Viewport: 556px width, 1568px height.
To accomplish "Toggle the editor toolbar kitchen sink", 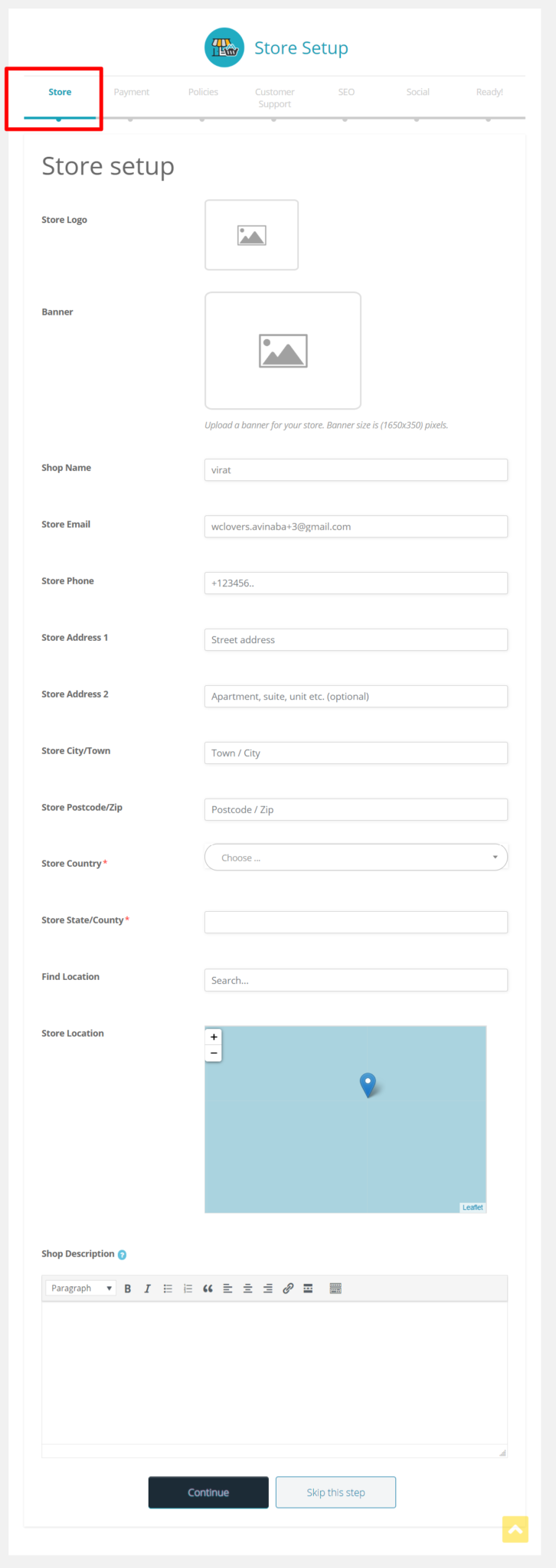I will (x=335, y=1289).
